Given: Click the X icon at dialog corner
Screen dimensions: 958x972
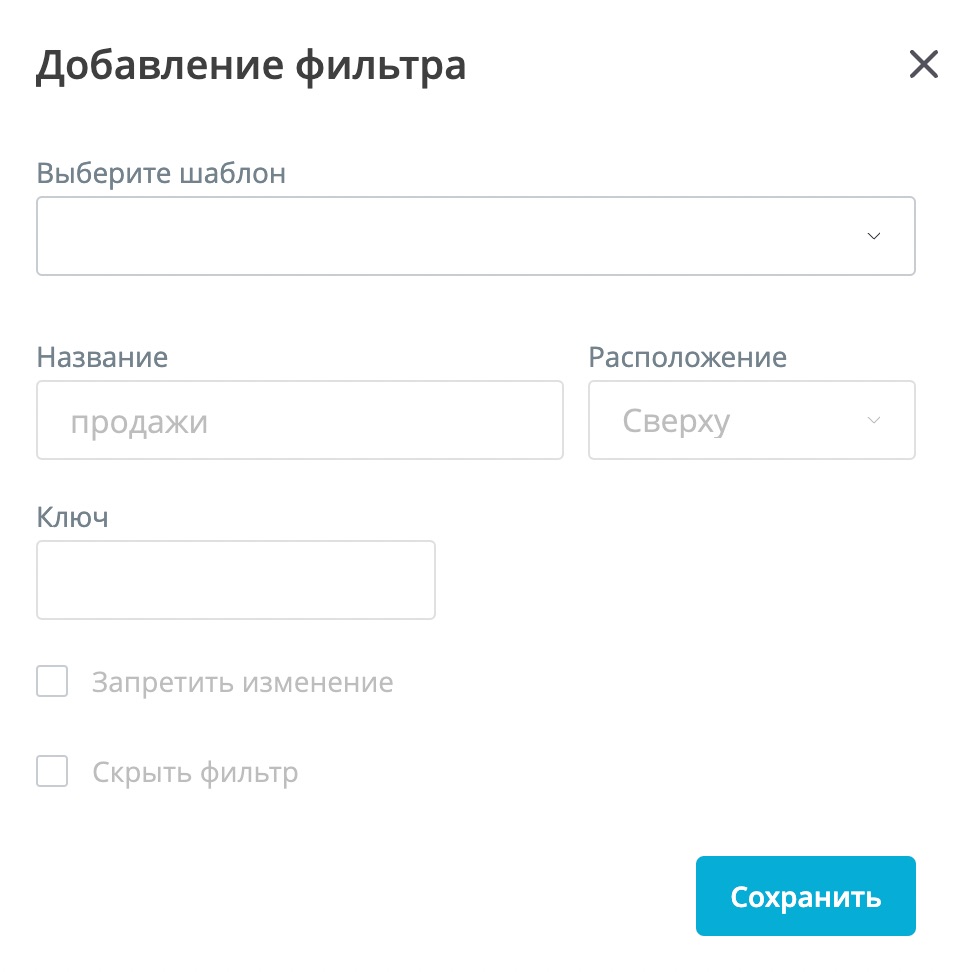Looking at the screenshot, I should point(923,65).
